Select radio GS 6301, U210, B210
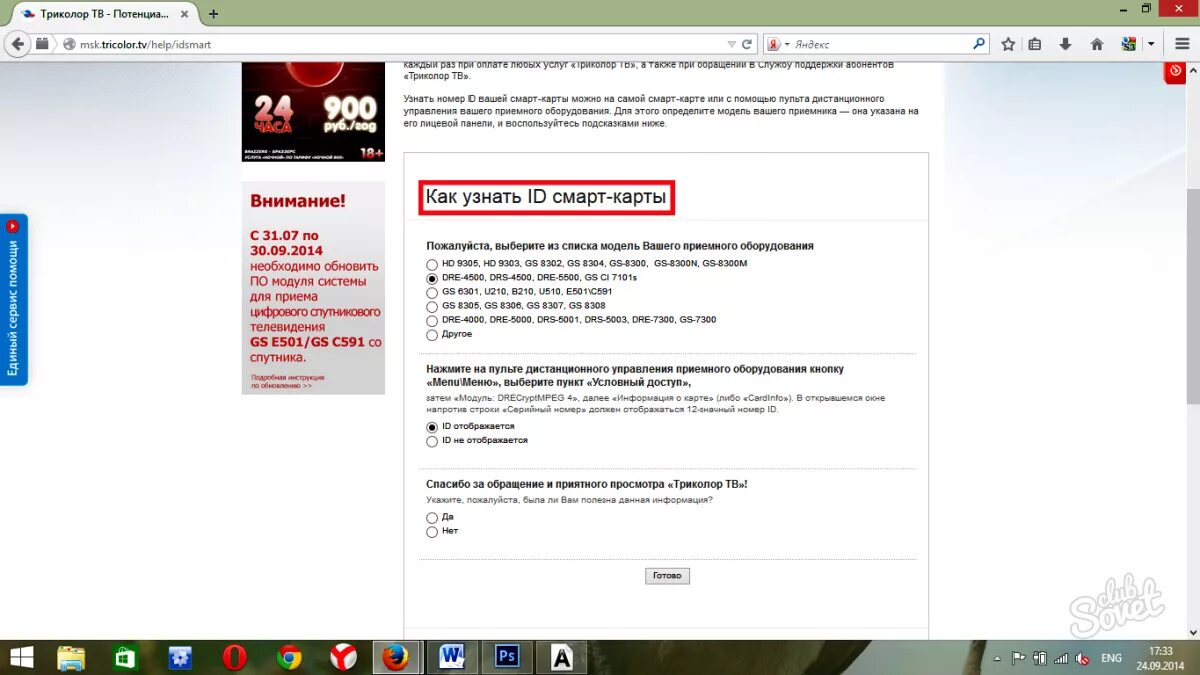Screen dimensions: 1200x675 (x=432, y=292)
